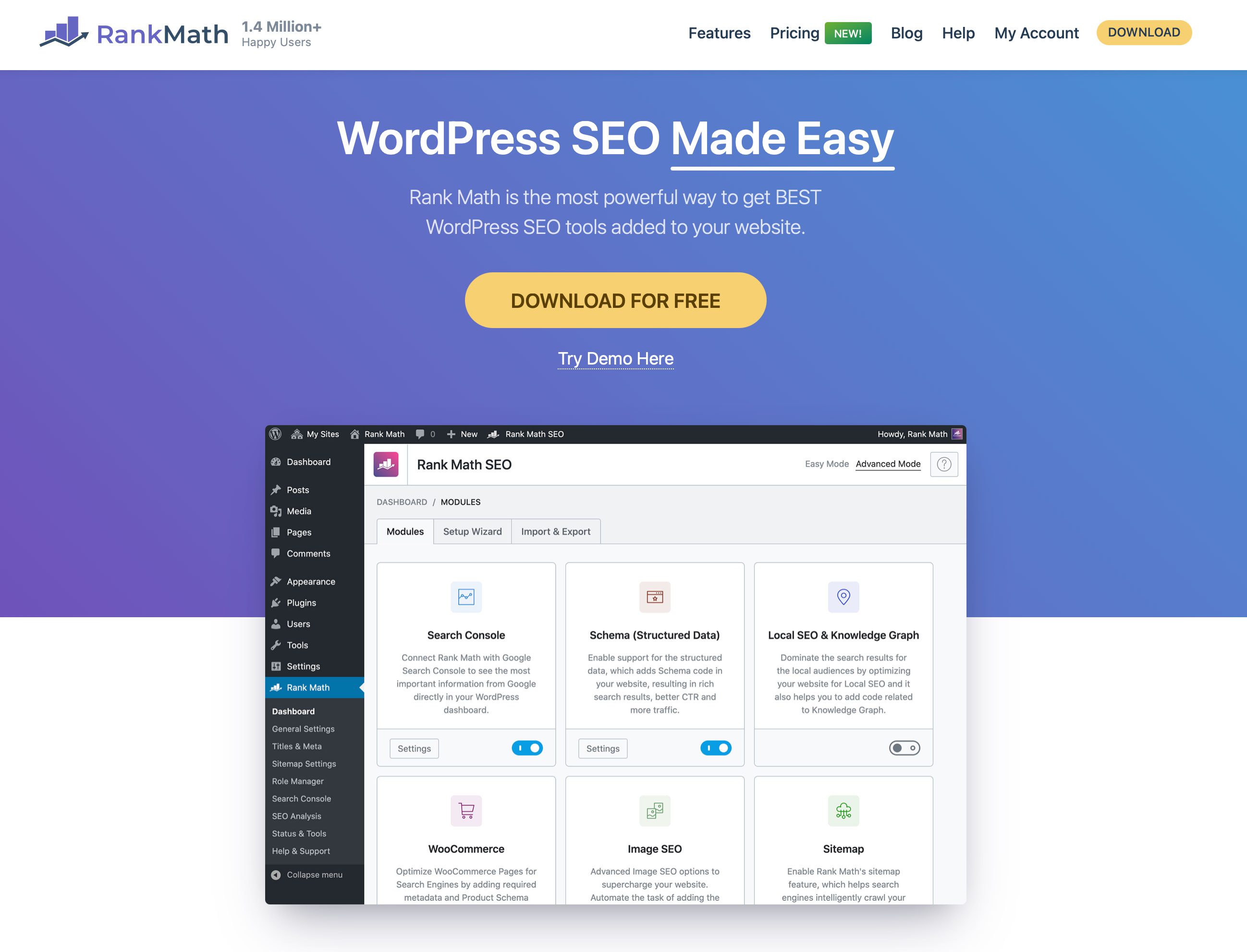The width and height of the screenshot is (1247, 952).
Task: Open the Setup Wizard tab
Action: (473, 531)
